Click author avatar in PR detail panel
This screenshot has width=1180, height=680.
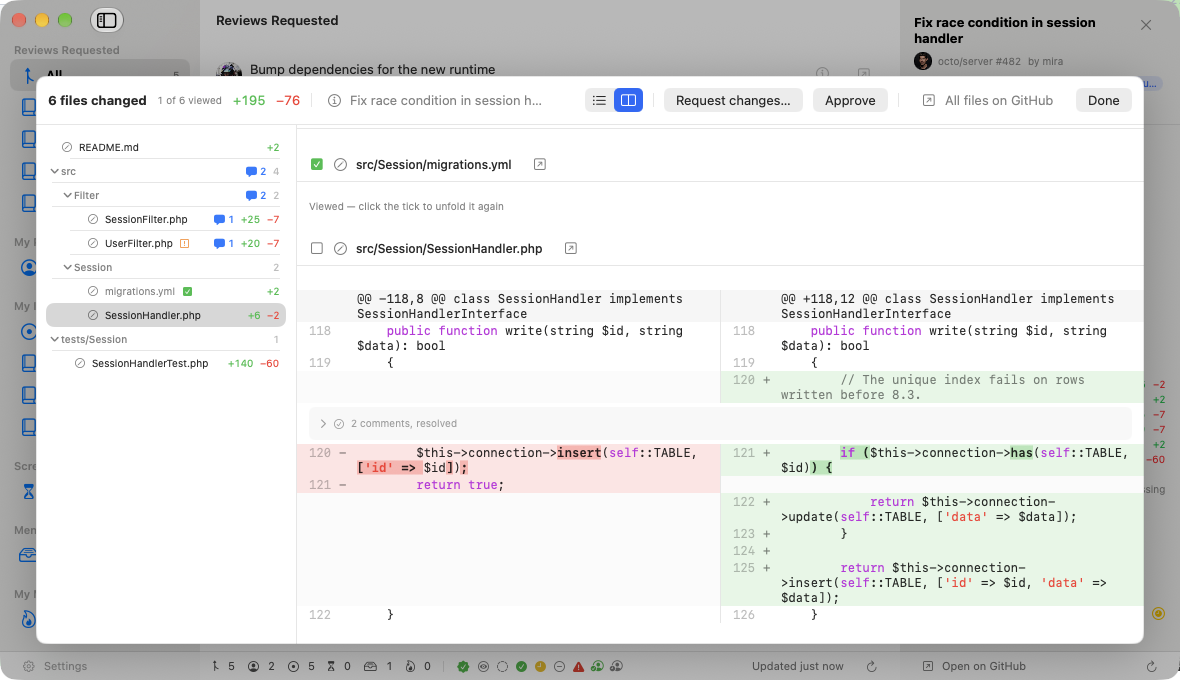pos(923,62)
